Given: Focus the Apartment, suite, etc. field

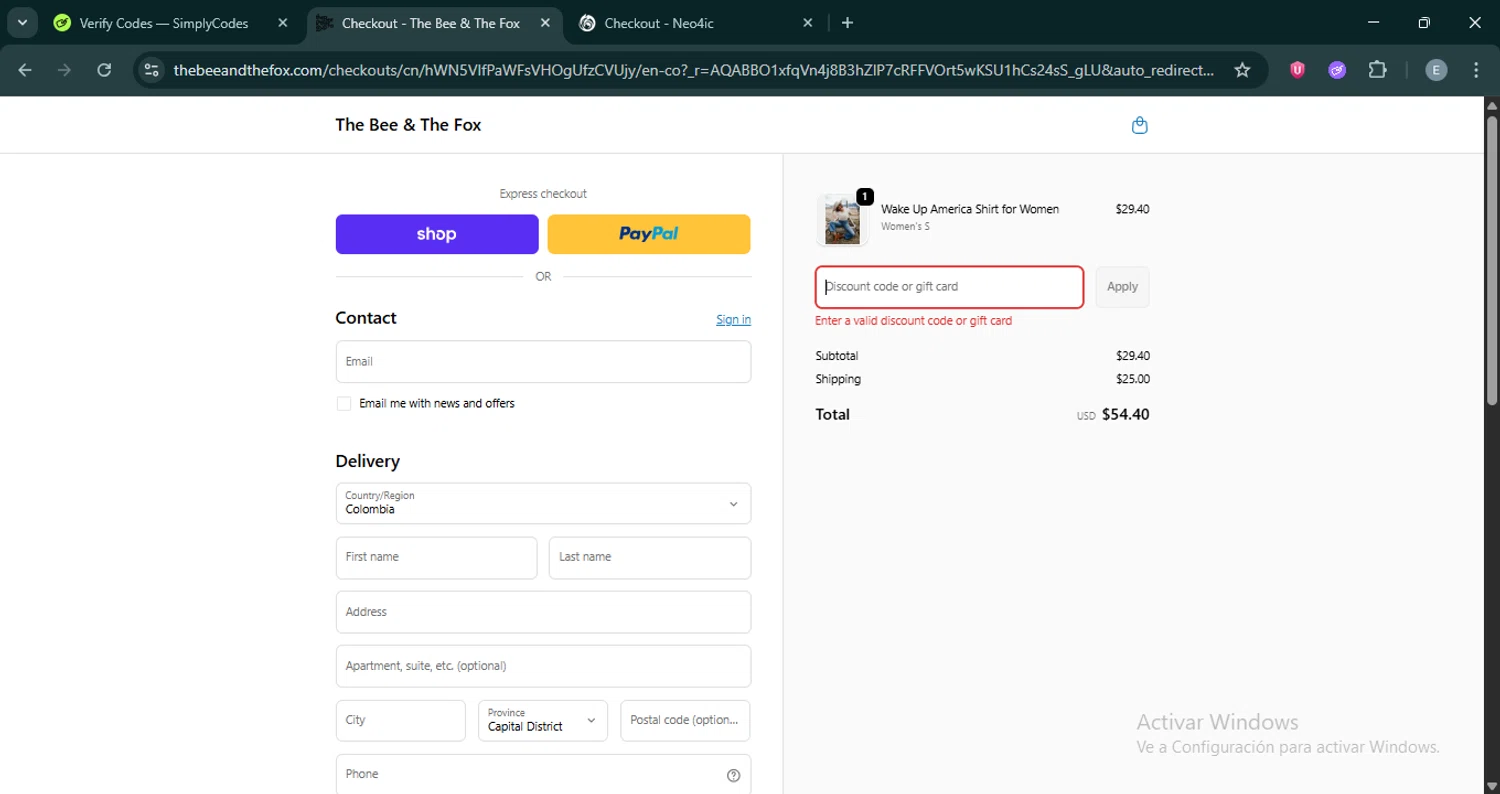Looking at the screenshot, I should (x=543, y=666).
